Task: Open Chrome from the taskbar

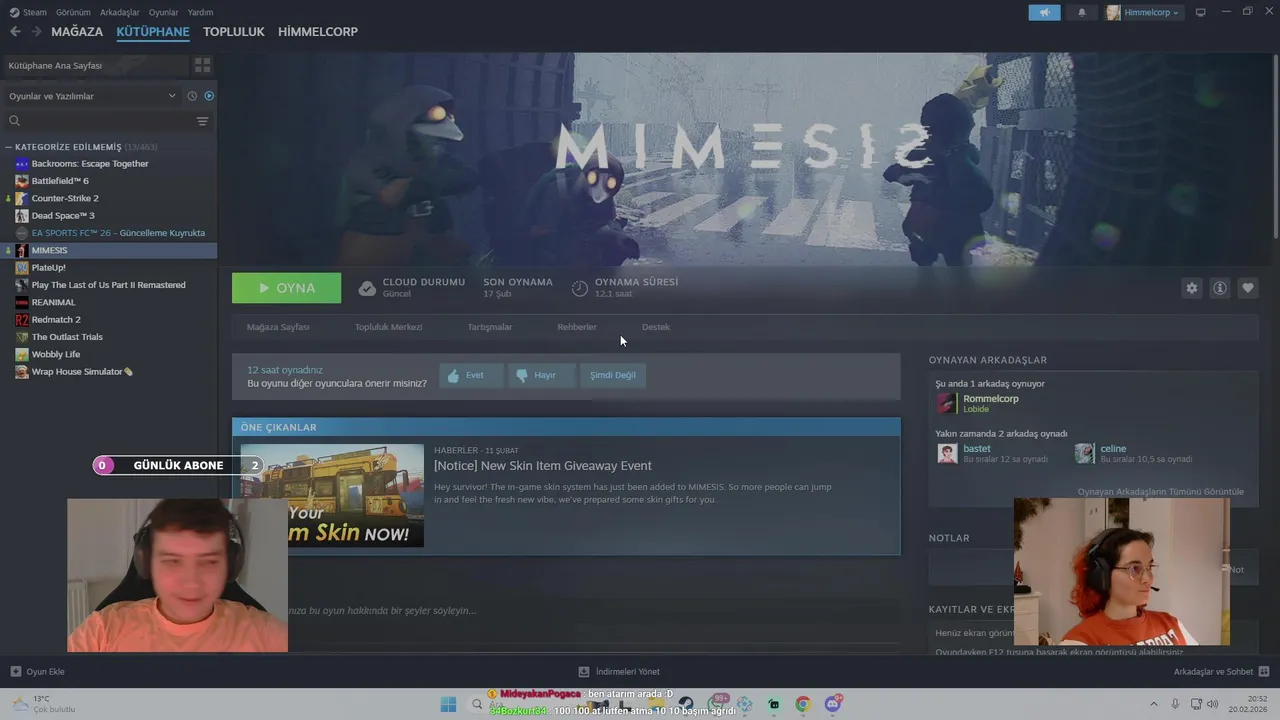Action: click(x=802, y=704)
